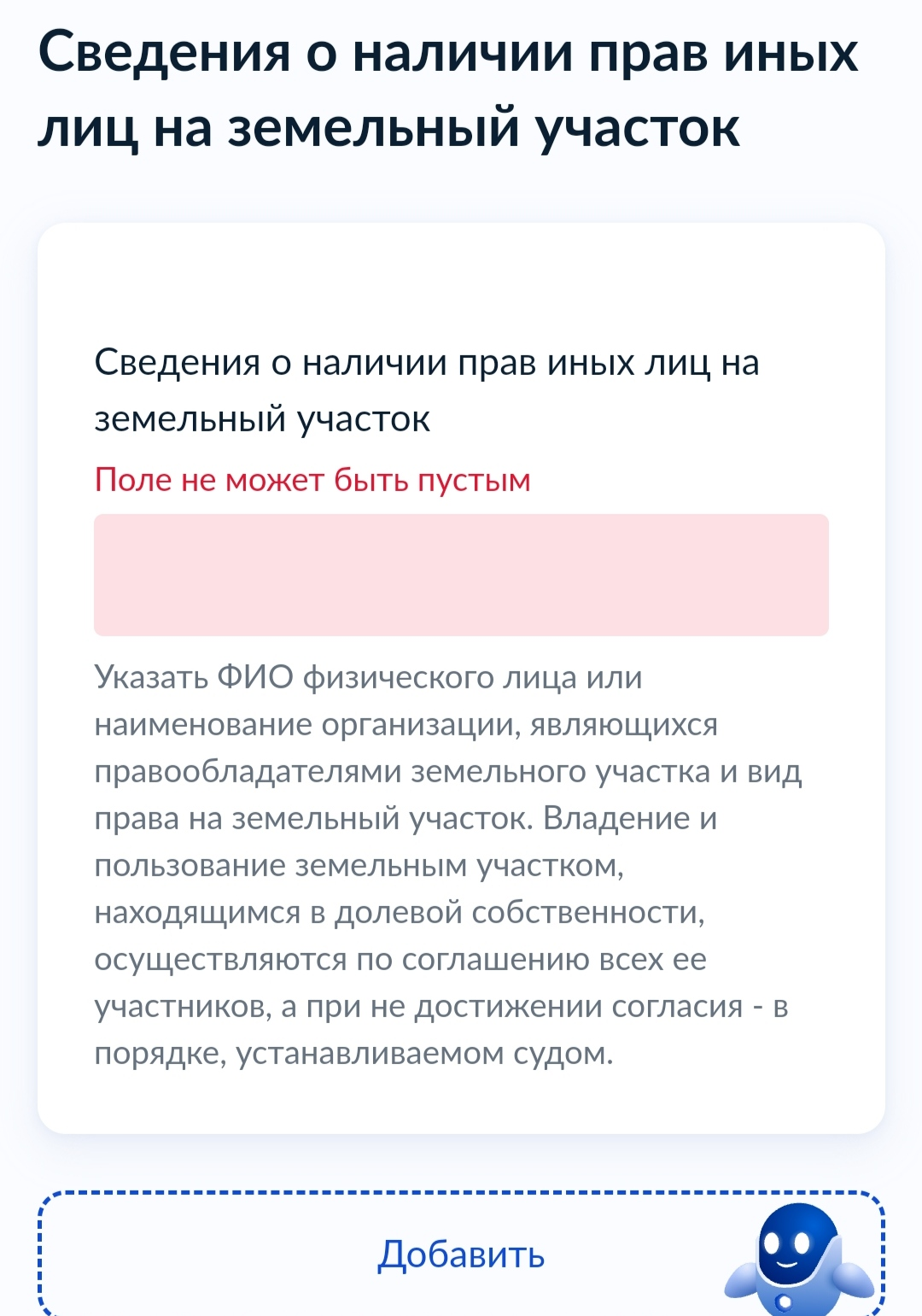The image size is (922, 1316).
Task: Focus the empty pink input field
Action: point(461,575)
